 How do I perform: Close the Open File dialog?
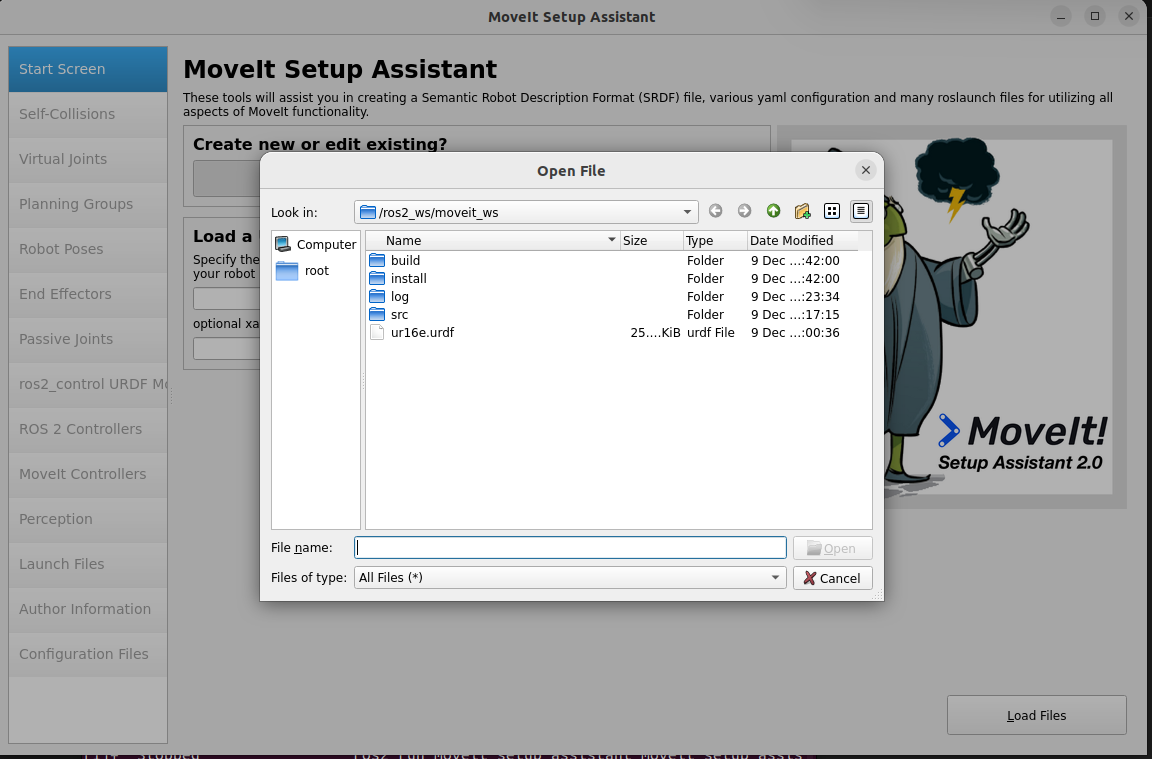point(866,170)
